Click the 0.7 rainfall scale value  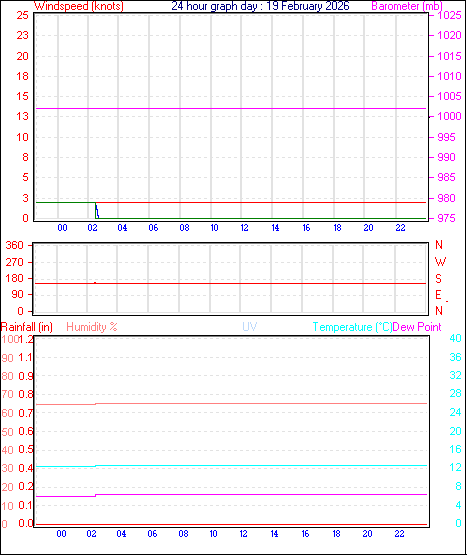coord(25,413)
